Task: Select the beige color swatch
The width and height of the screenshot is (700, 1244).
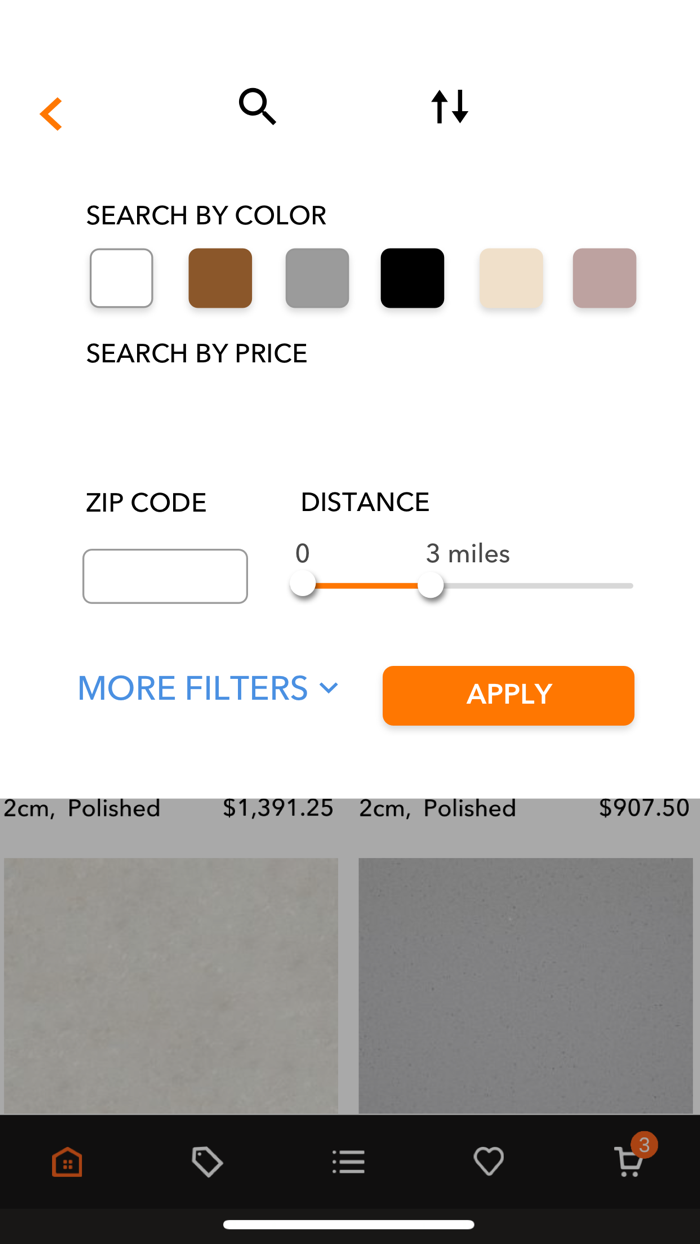Action: [510, 278]
